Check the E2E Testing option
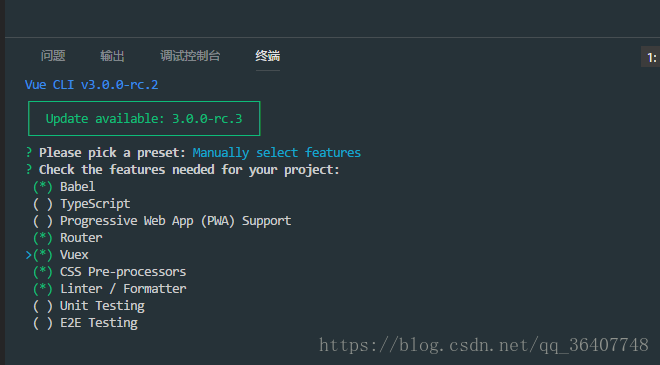Screen dimensions: 660x365 point(43,323)
